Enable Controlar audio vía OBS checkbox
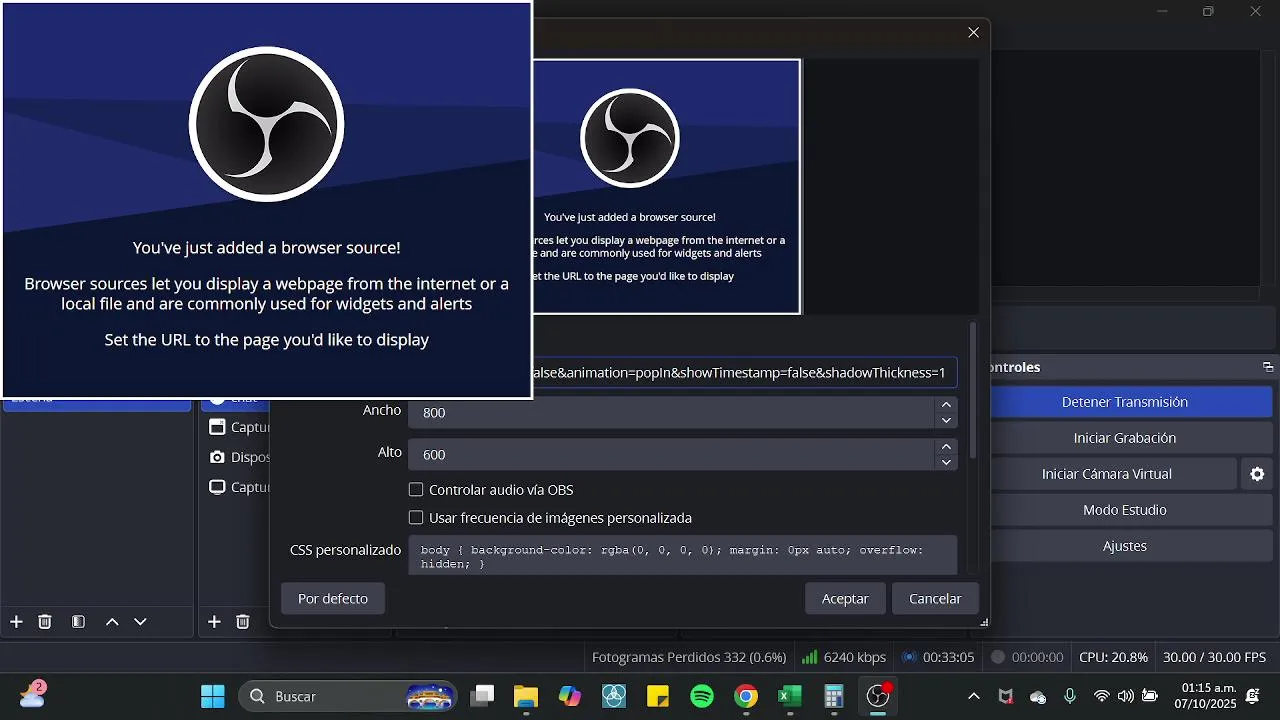The width and height of the screenshot is (1280, 720). 416,490
